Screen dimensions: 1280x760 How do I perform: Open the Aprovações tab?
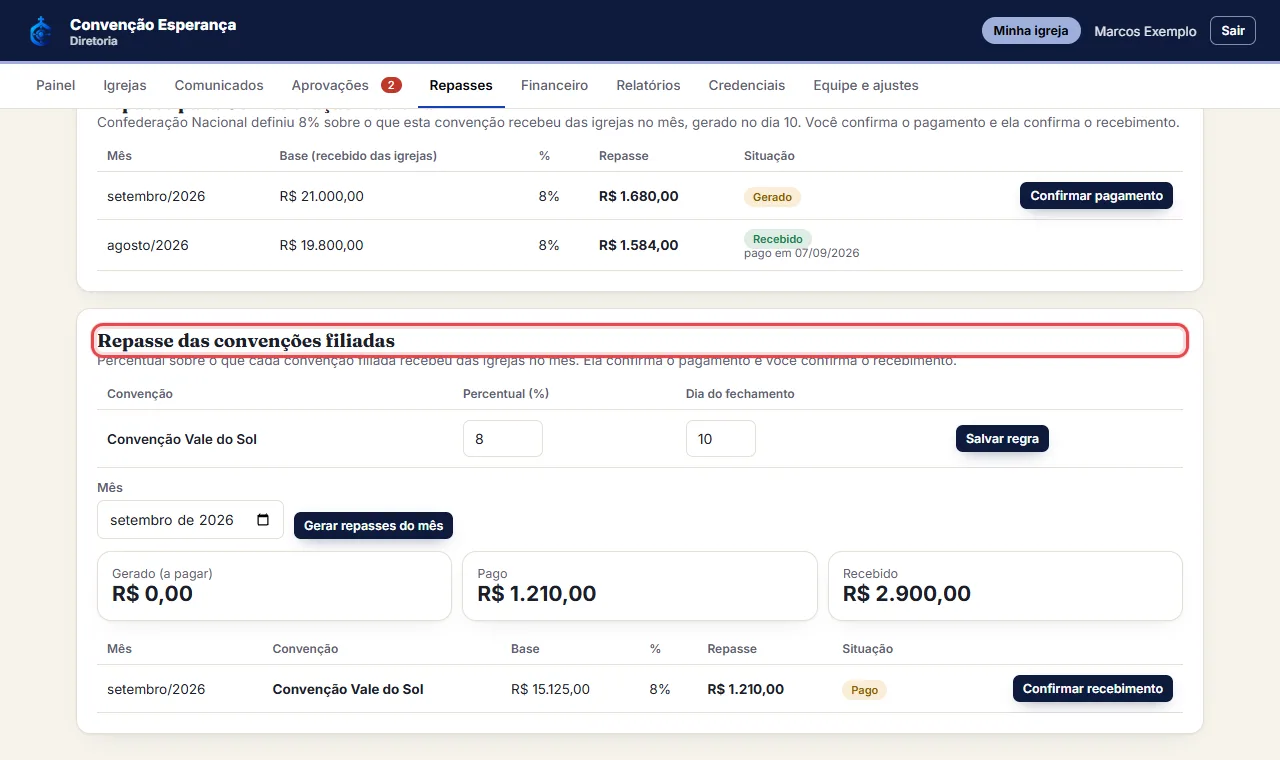[x=347, y=85]
